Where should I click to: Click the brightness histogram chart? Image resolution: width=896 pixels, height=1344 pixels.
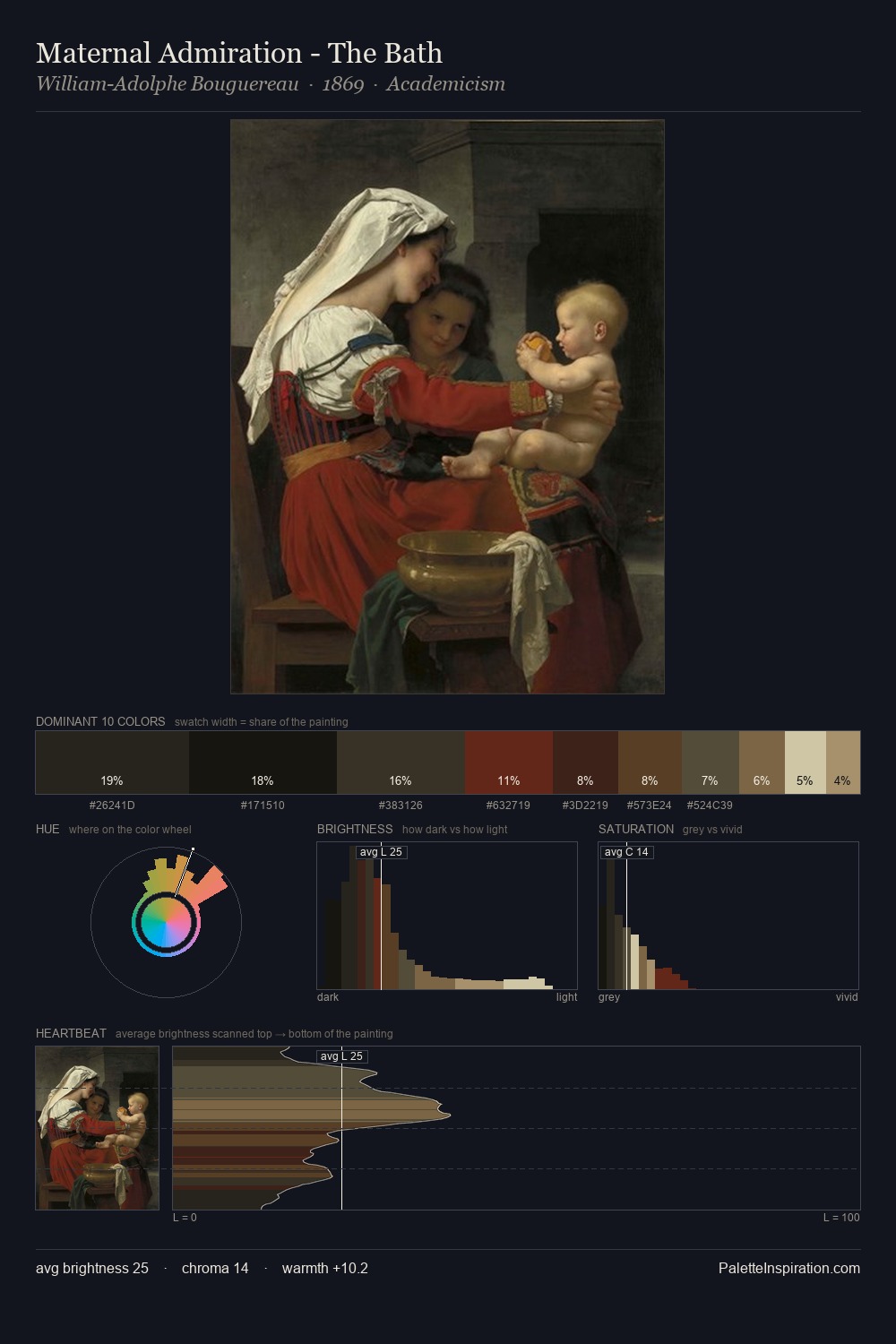pos(447,916)
